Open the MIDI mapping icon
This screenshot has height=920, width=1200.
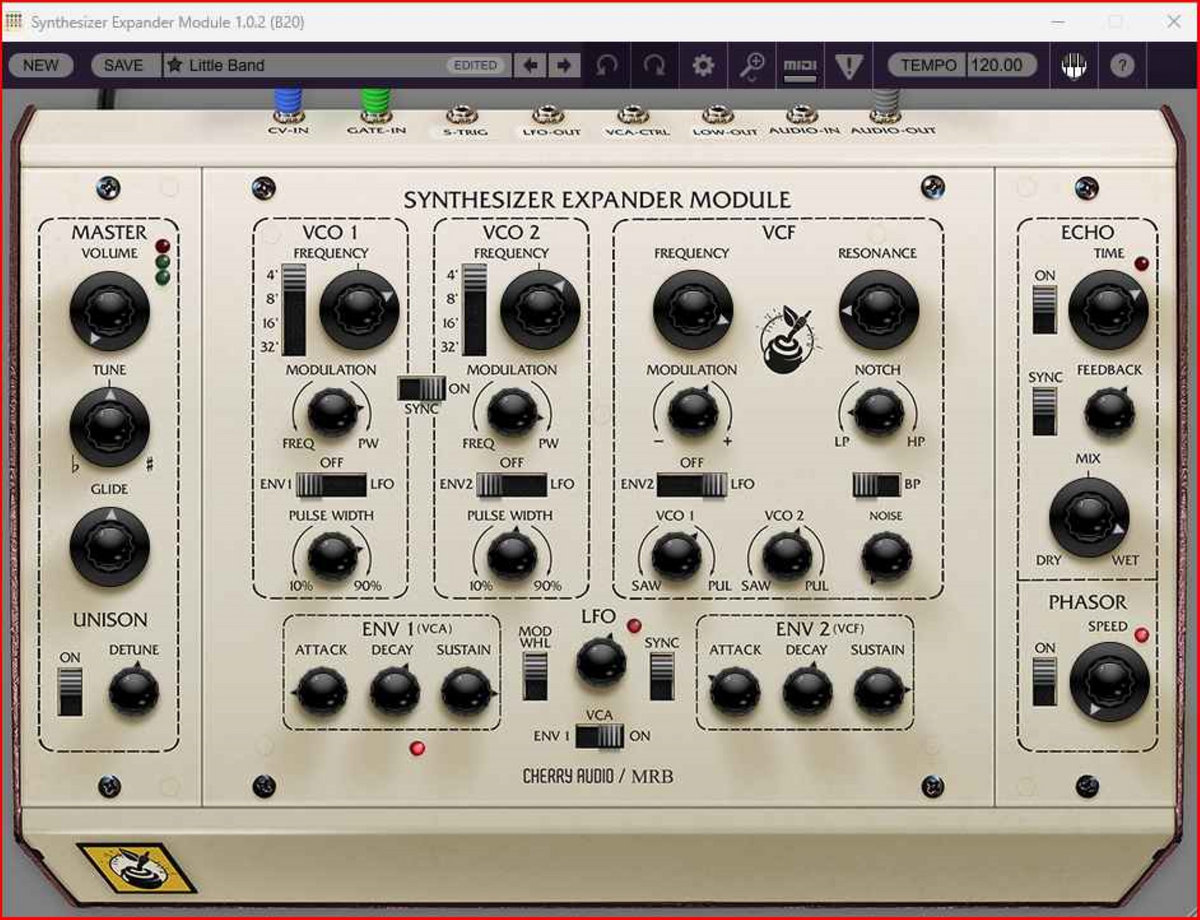(x=799, y=66)
